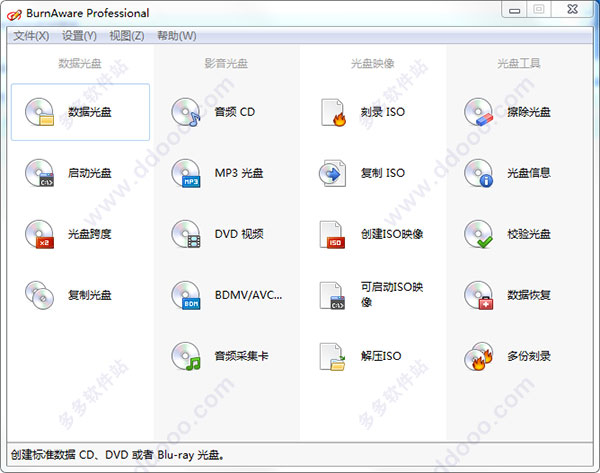600x473 pixels.
Task: Click the 刻录 ISO text label
Action: pos(383,112)
